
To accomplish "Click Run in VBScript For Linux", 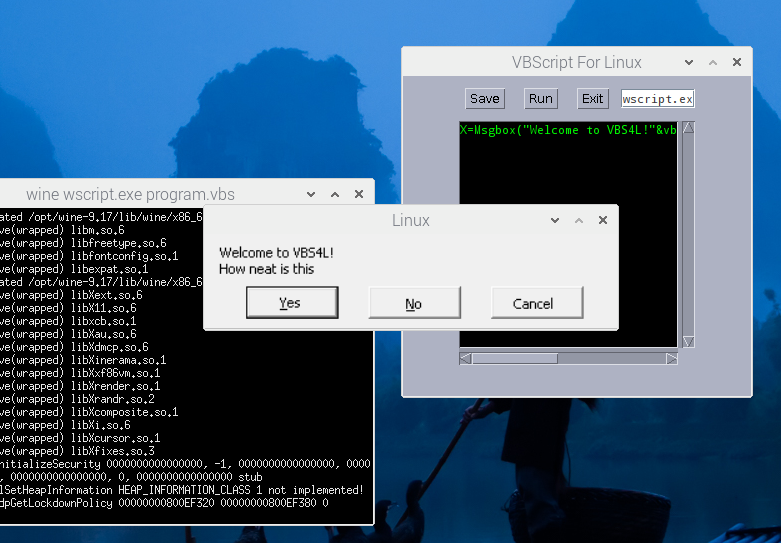I will coord(540,99).
